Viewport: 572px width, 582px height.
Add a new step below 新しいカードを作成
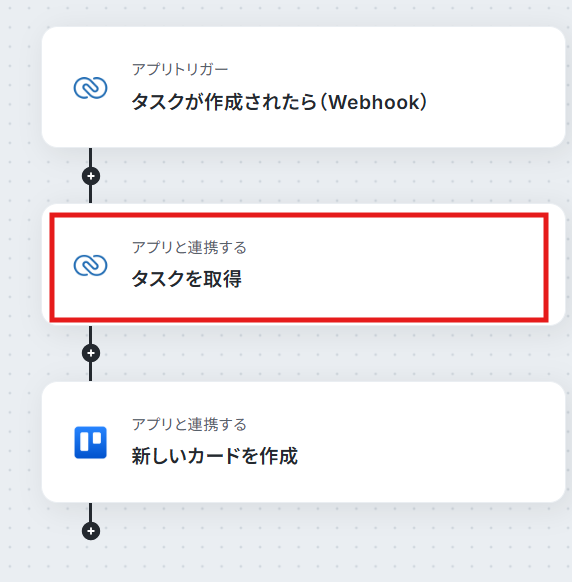click(x=91, y=531)
